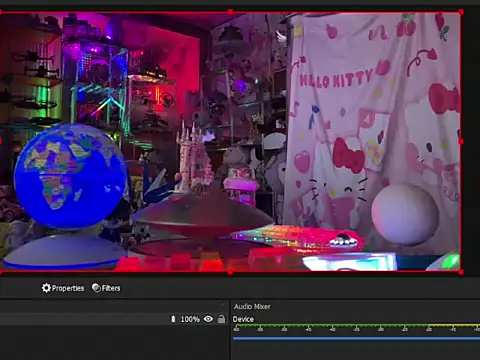Toggle the source visibility eye icon

[208, 319]
